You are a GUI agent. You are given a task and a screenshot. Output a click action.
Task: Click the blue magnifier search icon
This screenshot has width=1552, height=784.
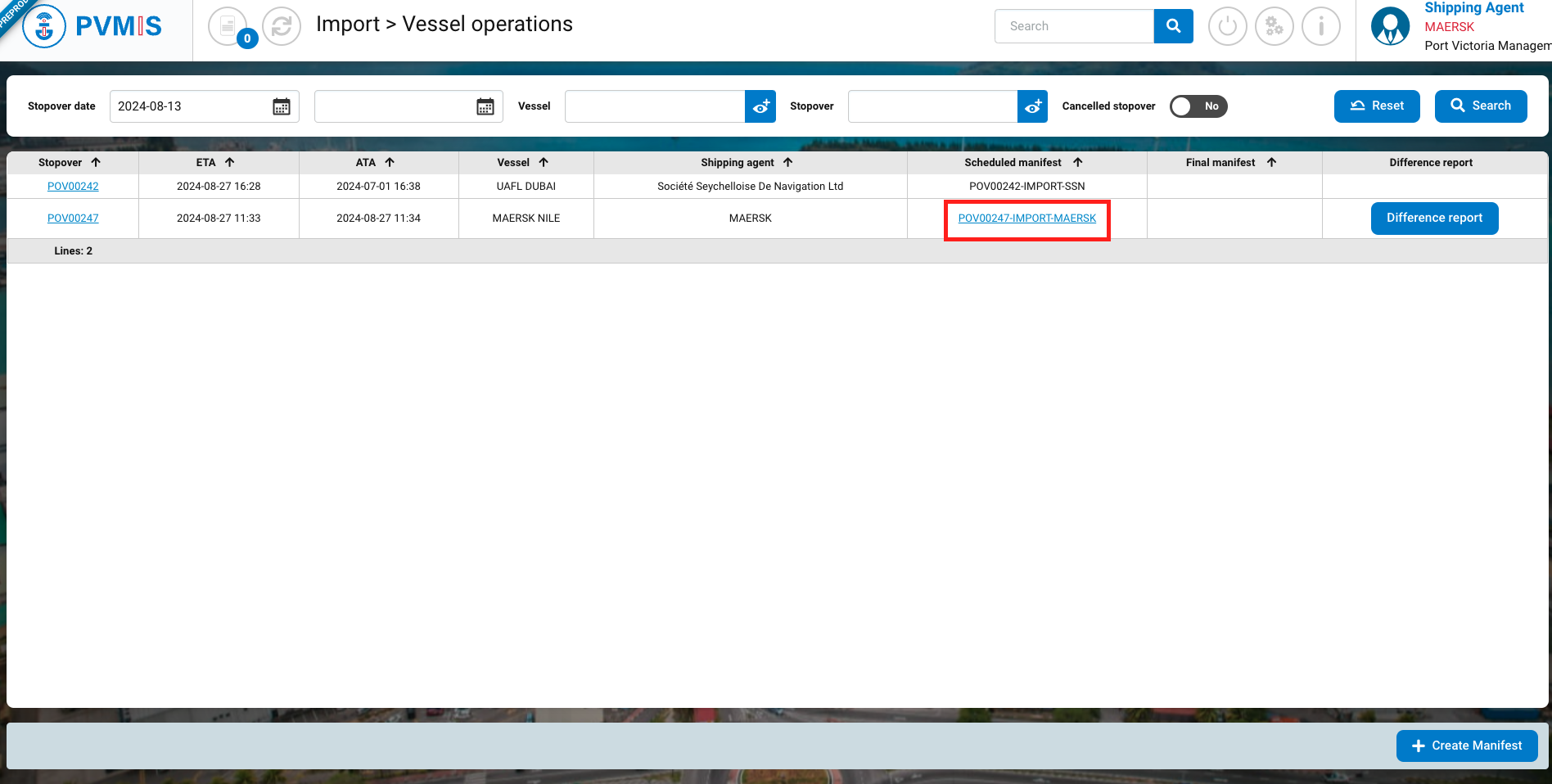click(1173, 26)
